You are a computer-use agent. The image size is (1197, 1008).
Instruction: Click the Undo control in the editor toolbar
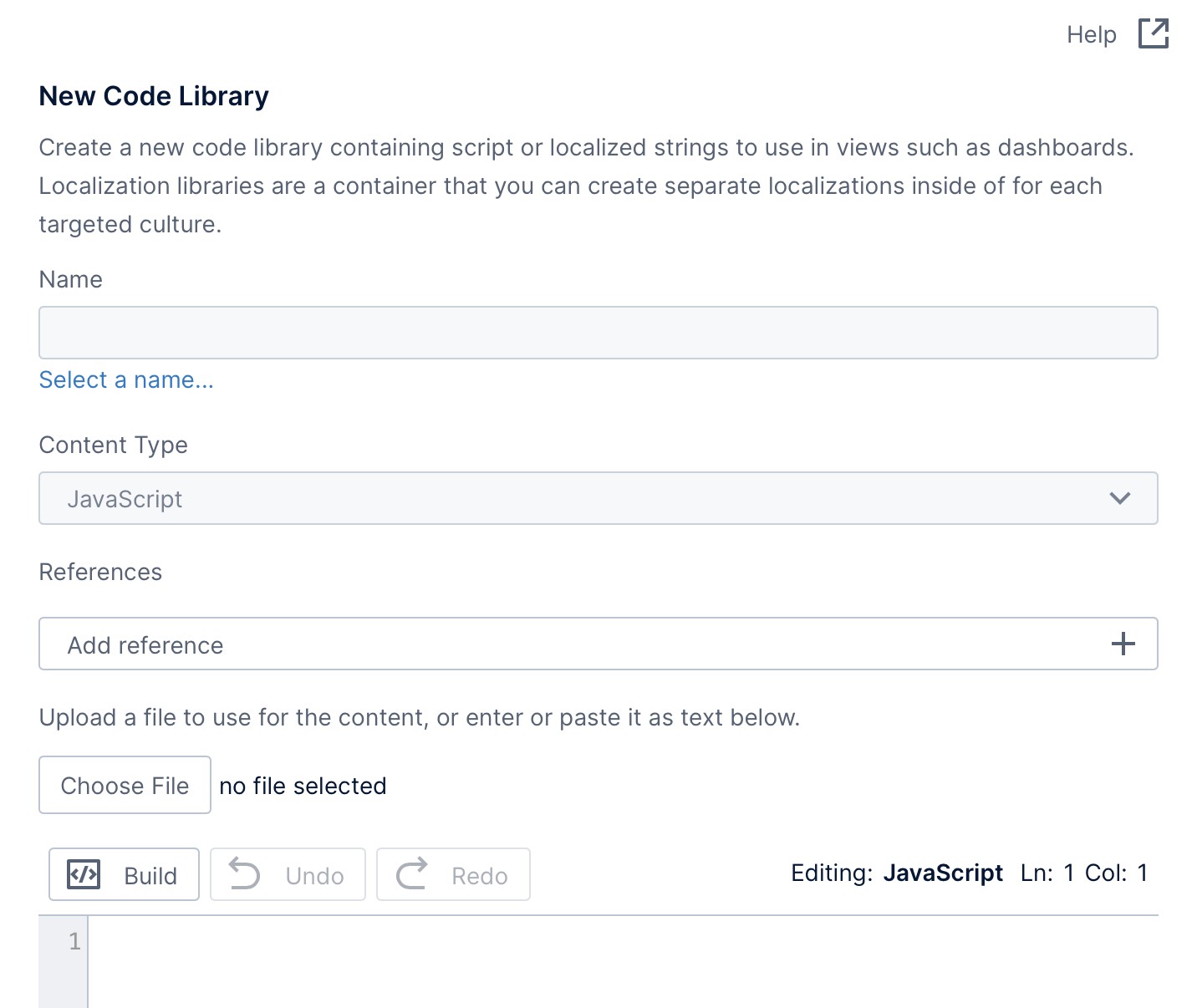click(x=287, y=874)
